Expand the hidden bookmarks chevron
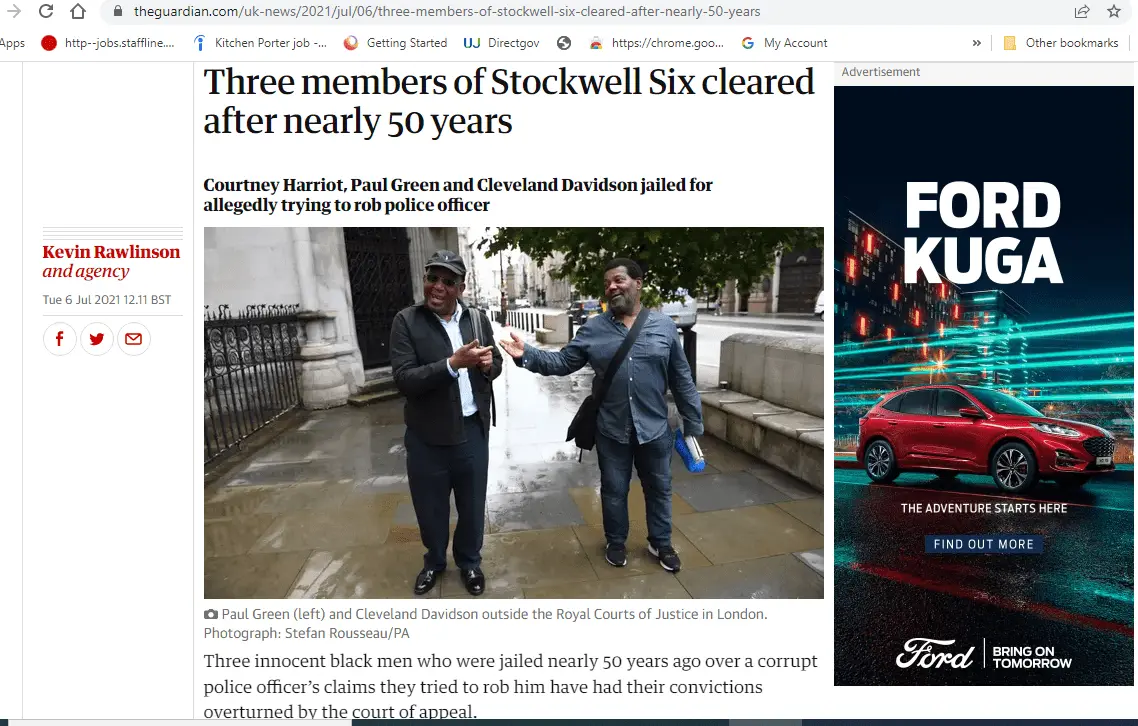The width and height of the screenshot is (1138, 726). click(977, 43)
